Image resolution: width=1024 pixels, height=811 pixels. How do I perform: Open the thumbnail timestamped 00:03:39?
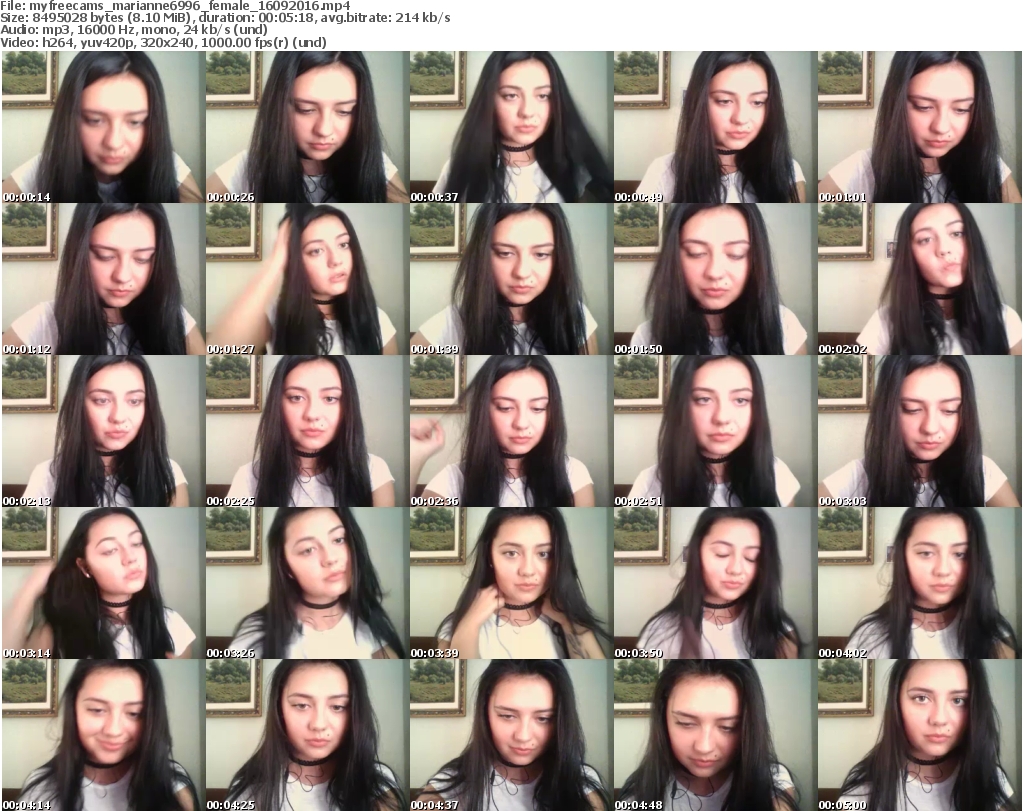511,583
